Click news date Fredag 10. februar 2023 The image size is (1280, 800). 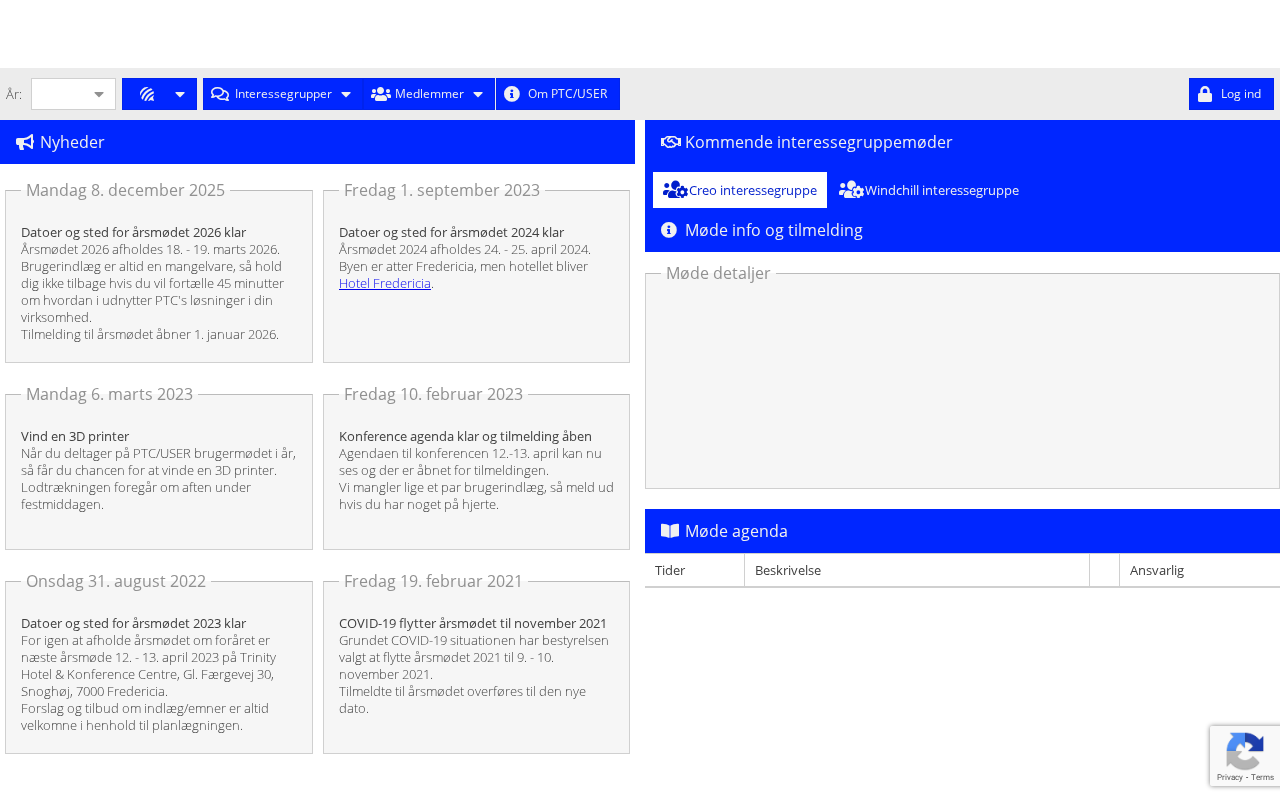(x=433, y=394)
